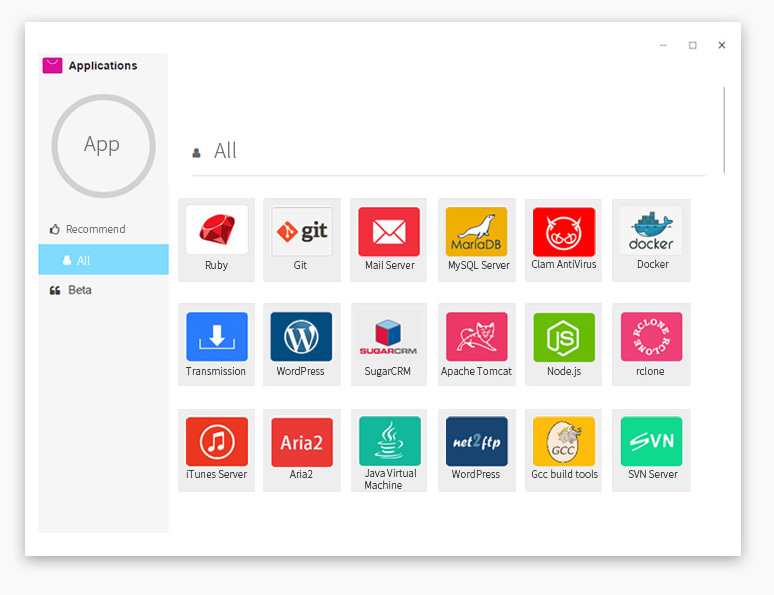774x595 pixels.
Task: Click the "iTunes Server" label
Action: pyautogui.click(x=216, y=474)
